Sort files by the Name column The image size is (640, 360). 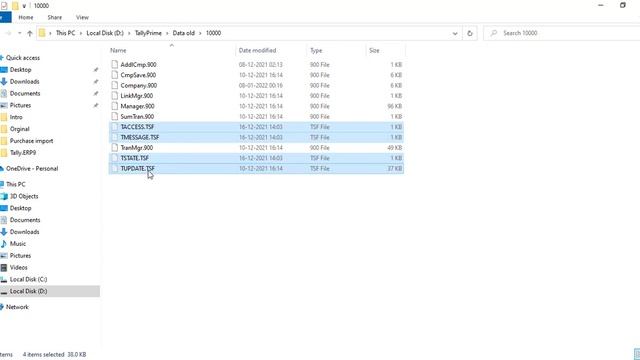tap(118, 50)
